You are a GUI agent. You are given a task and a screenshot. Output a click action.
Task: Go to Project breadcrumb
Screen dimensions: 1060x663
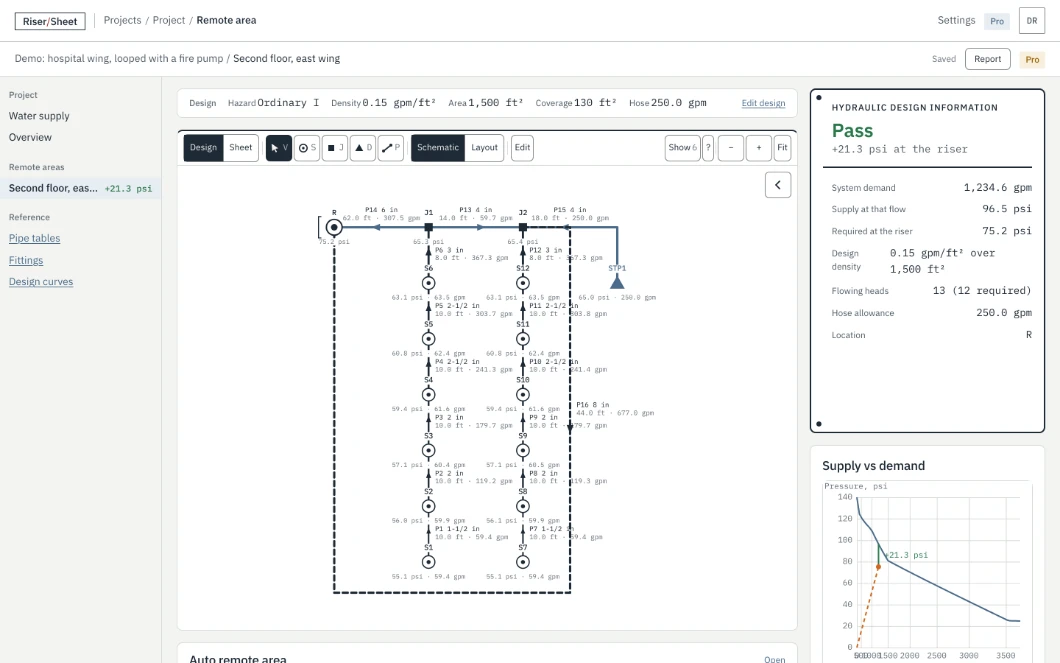169,20
